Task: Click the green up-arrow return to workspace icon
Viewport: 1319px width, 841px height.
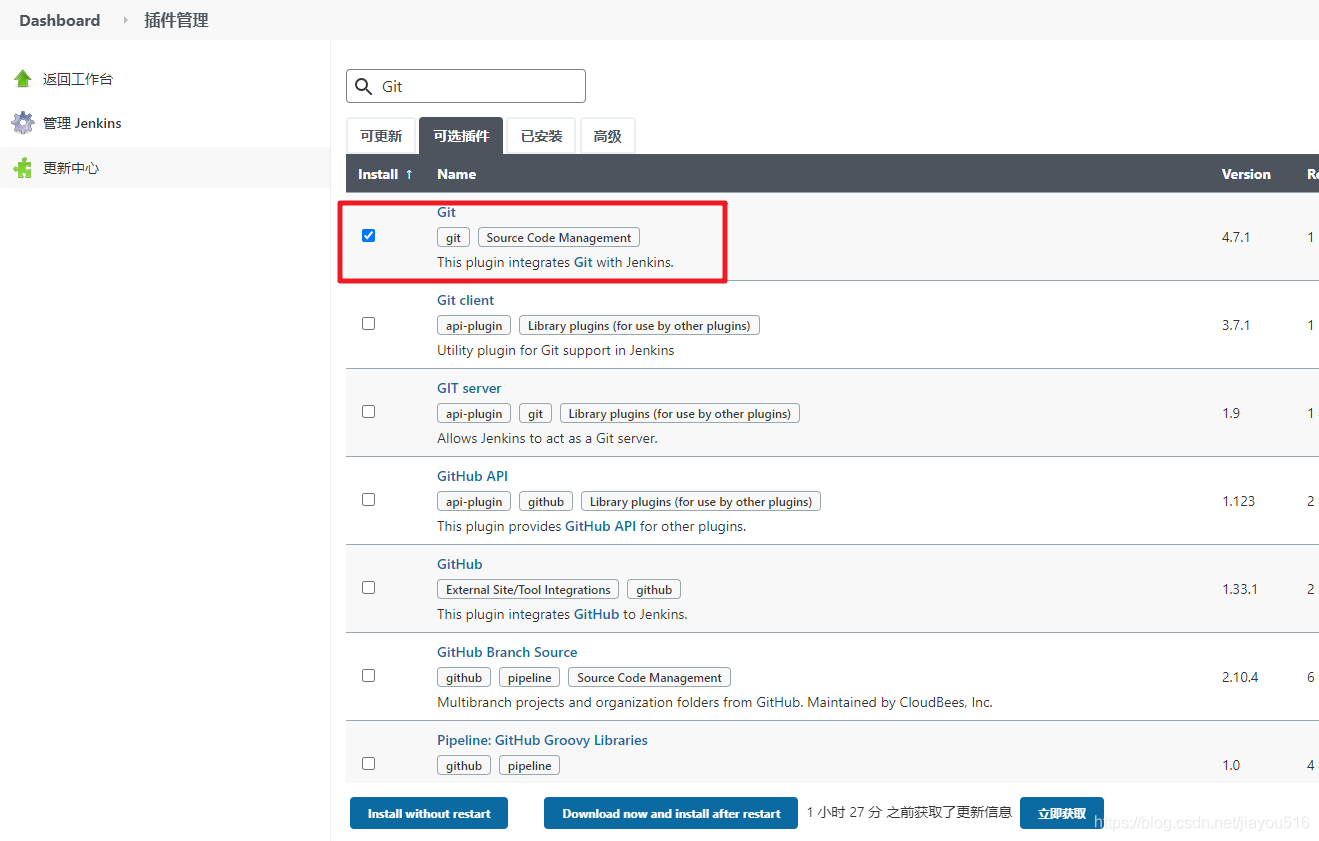Action: click(22, 79)
